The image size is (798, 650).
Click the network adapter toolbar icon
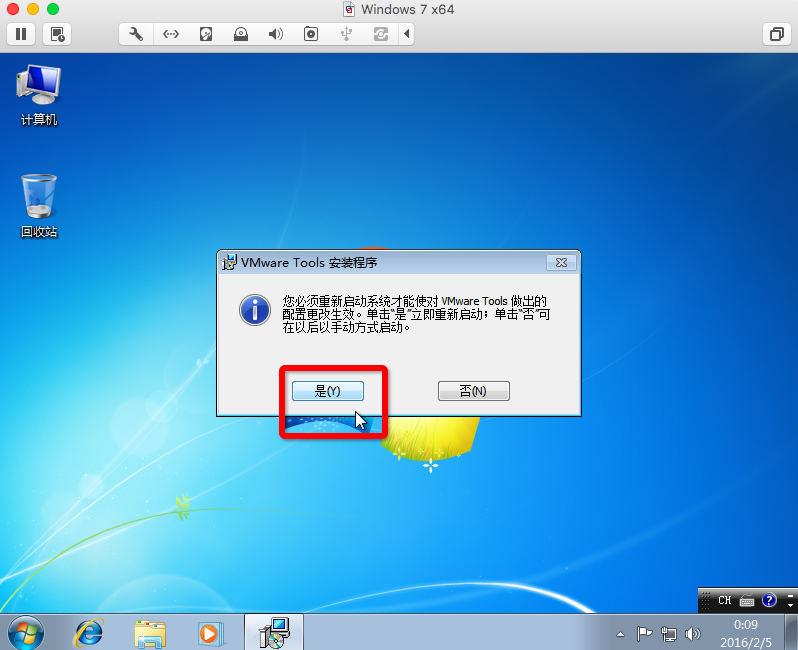pos(170,34)
